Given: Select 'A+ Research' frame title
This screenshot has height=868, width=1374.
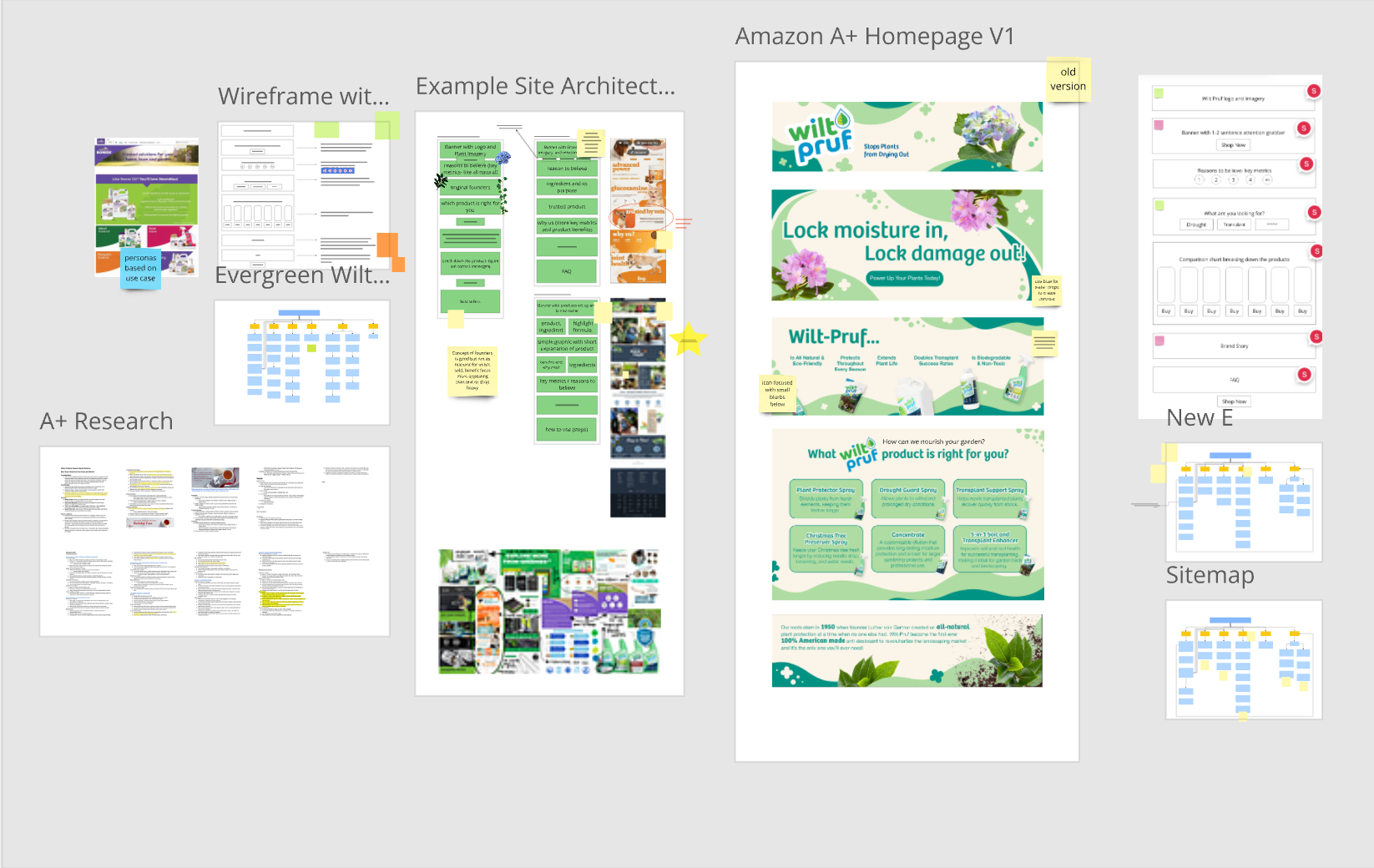Looking at the screenshot, I should [107, 421].
